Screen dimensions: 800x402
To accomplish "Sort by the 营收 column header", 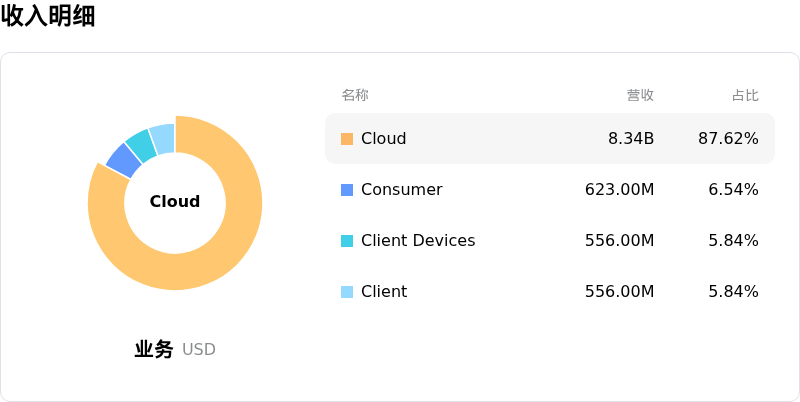I will [640, 95].
